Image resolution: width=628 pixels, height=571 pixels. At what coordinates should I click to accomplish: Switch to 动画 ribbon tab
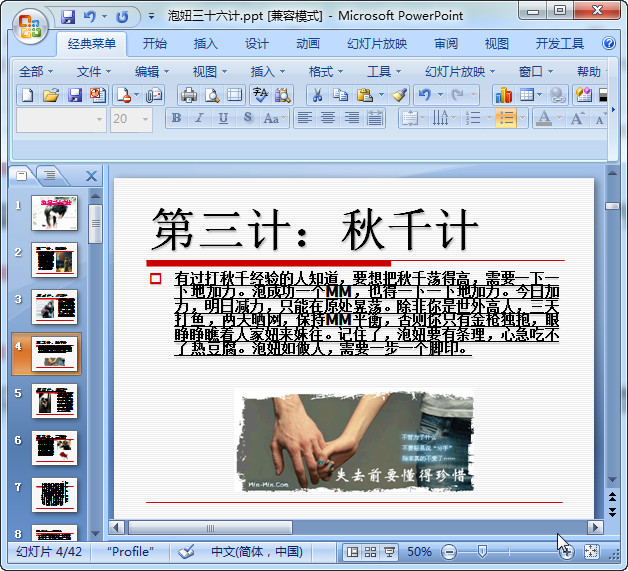pos(308,43)
